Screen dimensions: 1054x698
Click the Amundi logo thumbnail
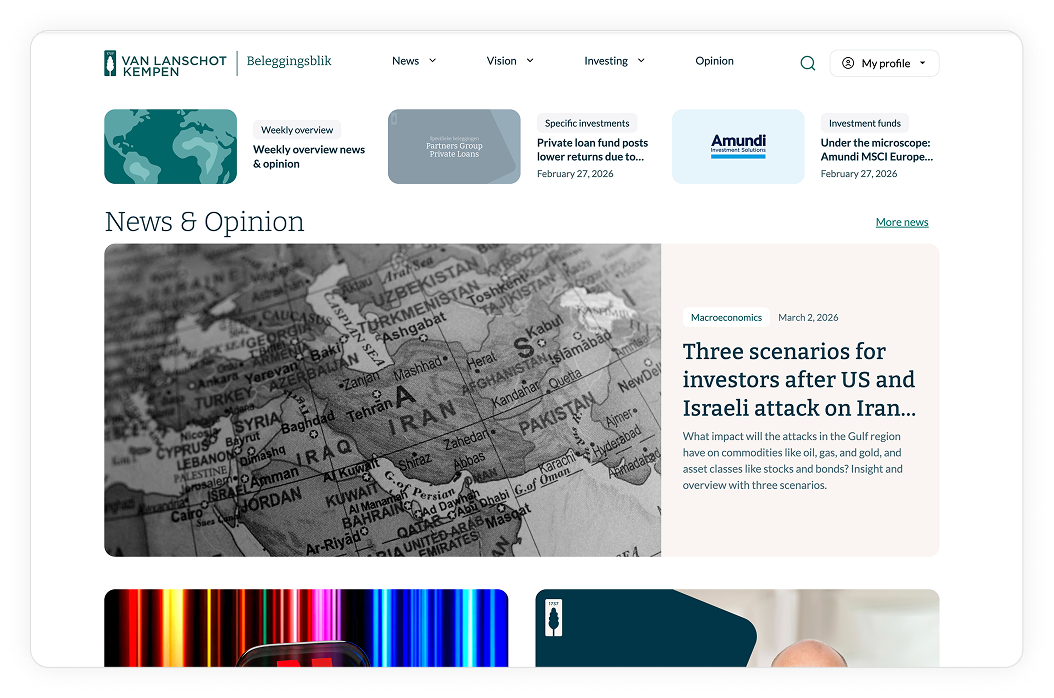coord(738,146)
